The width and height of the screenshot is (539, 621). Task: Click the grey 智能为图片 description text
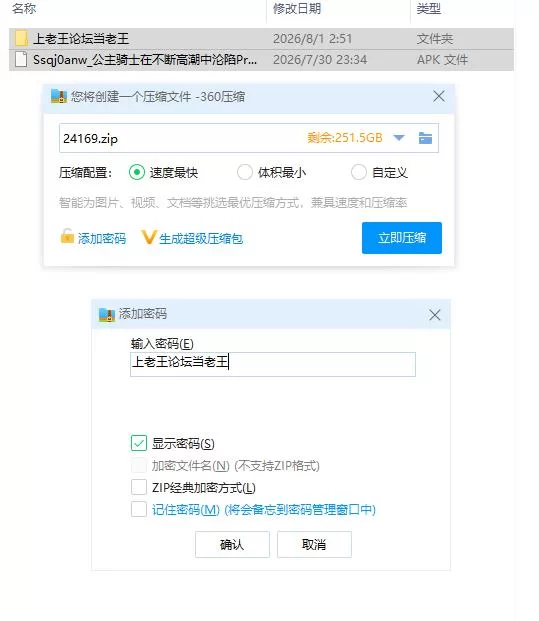click(233, 203)
